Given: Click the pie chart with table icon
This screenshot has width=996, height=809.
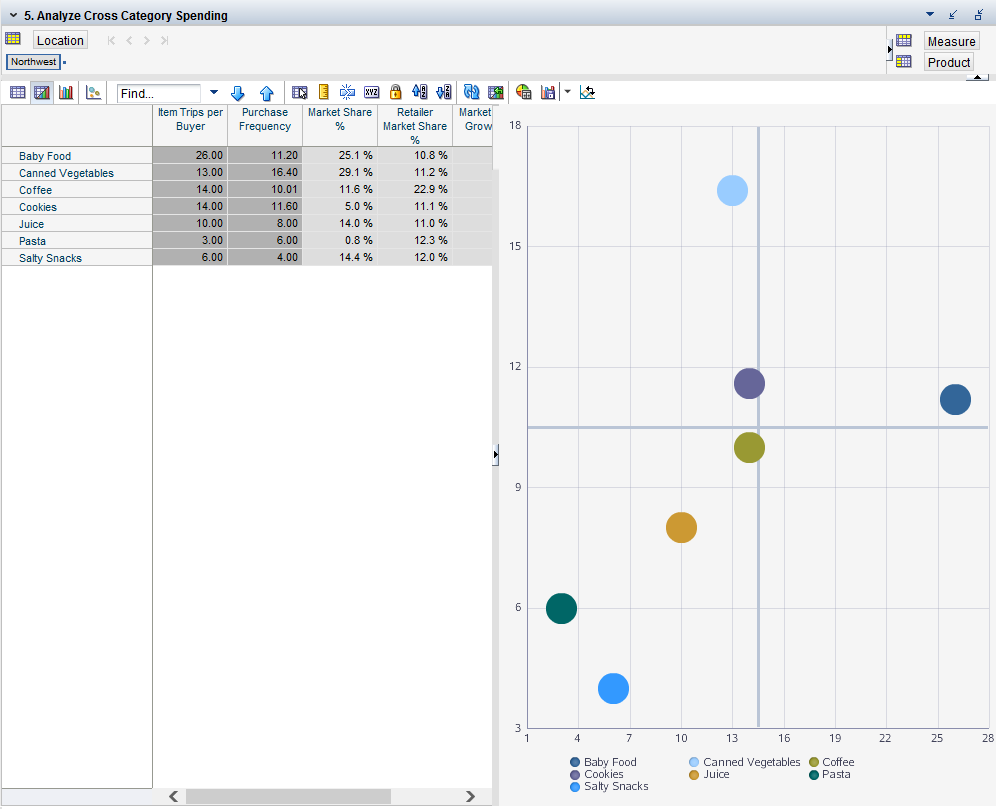Looking at the screenshot, I should [523, 92].
